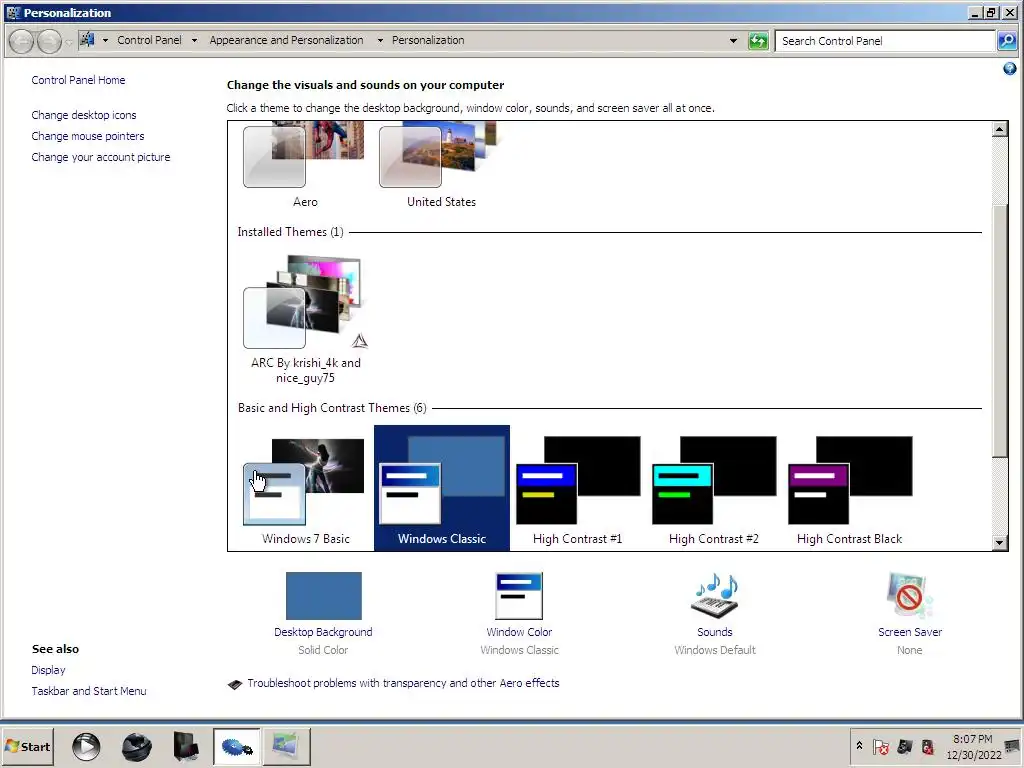Viewport: 1024px width, 768px height.
Task: Launch Windows Media Player from taskbar
Action: pos(86,746)
